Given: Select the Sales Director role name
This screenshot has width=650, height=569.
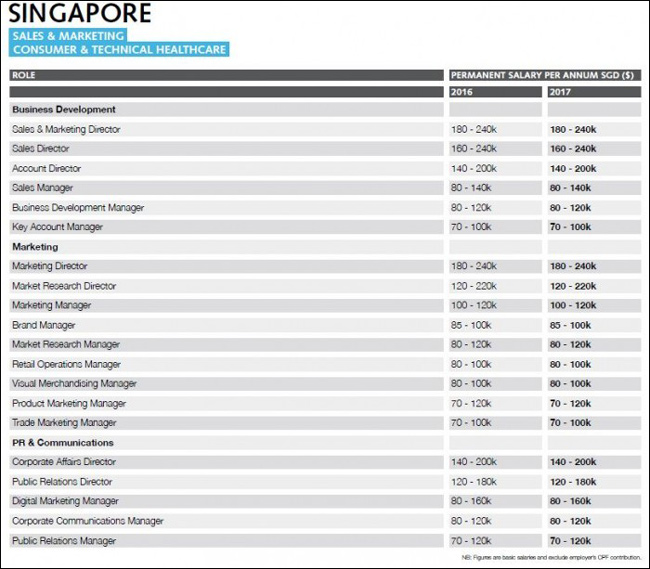Looking at the screenshot, I should (x=41, y=148).
